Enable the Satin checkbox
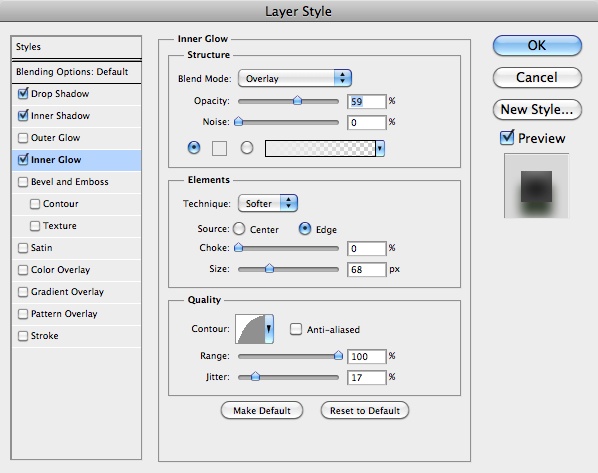 [23, 248]
